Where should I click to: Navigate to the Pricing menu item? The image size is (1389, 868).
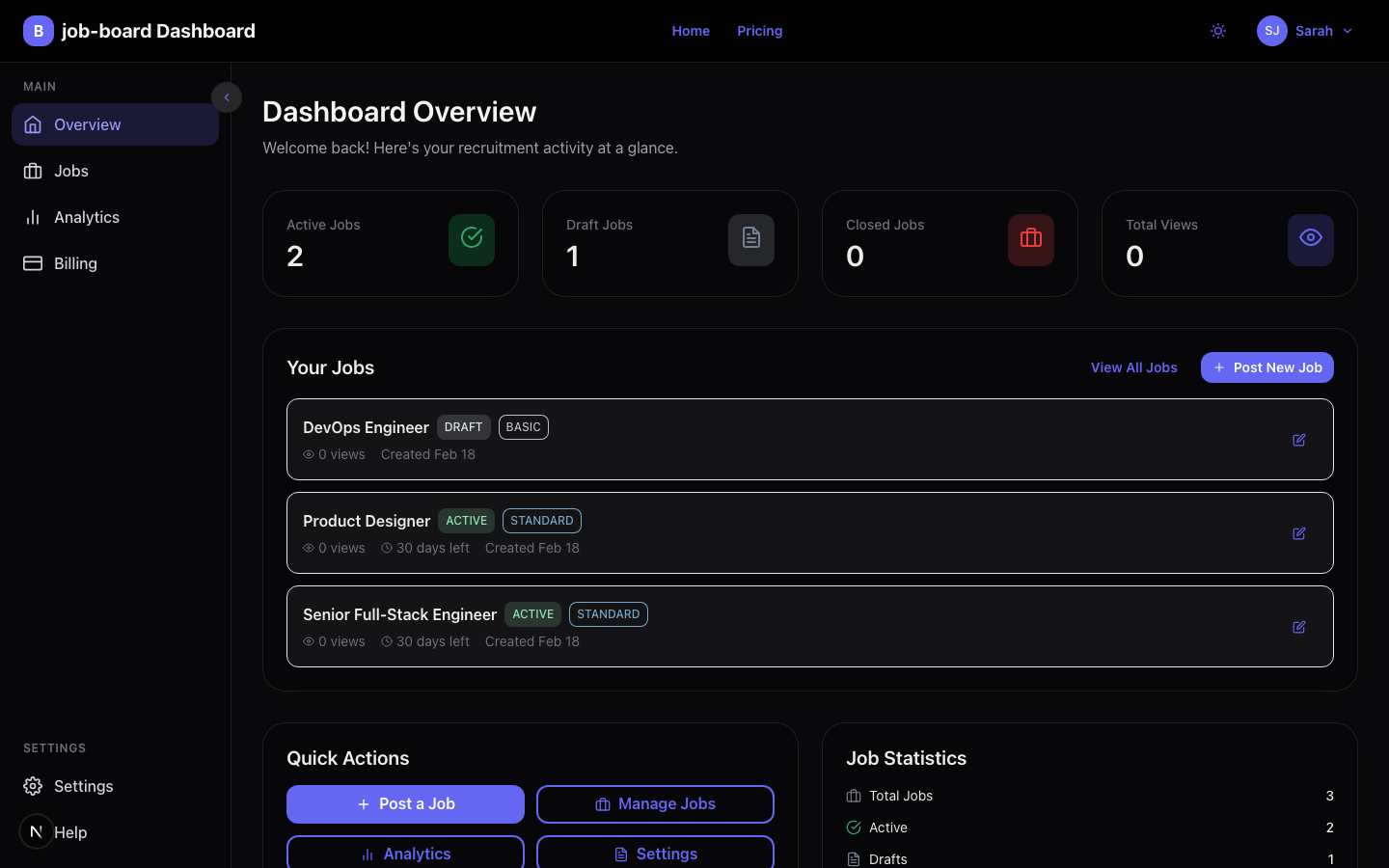pyautogui.click(x=759, y=31)
